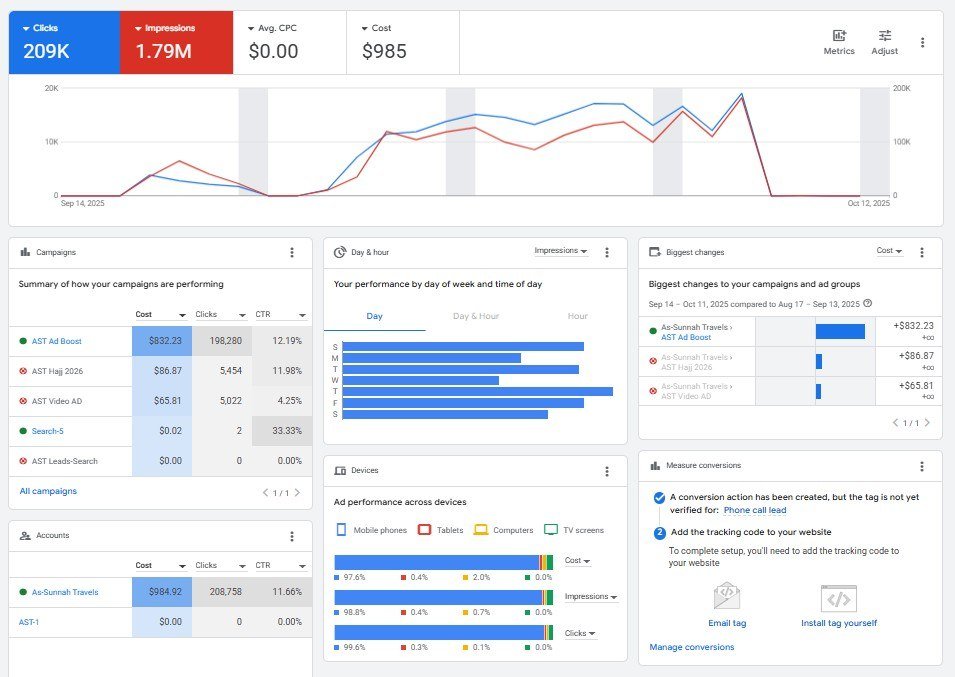Screen dimensions: 955x677
Task: Expand Impressions dropdown in Day & hour card
Action: [561, 251]
